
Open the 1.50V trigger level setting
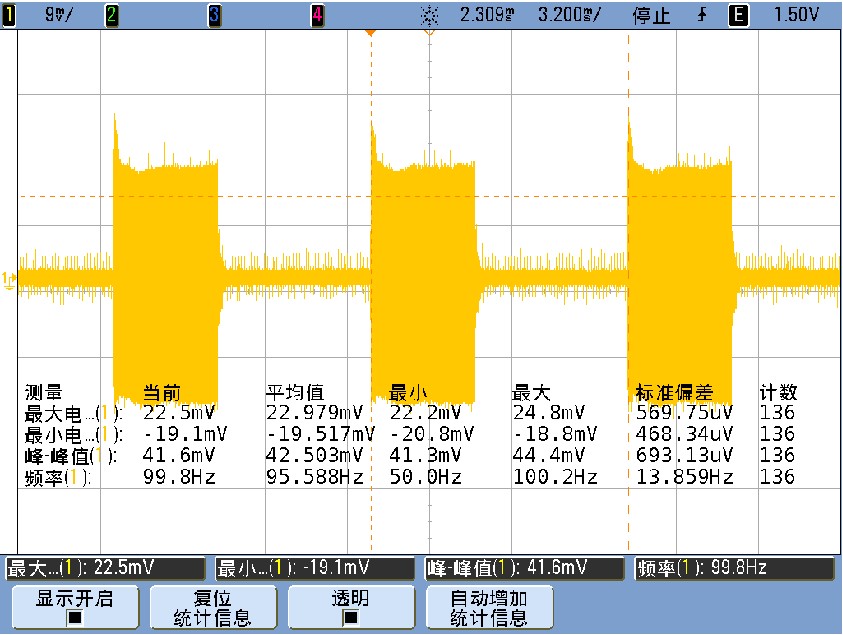tap(798, 15)
